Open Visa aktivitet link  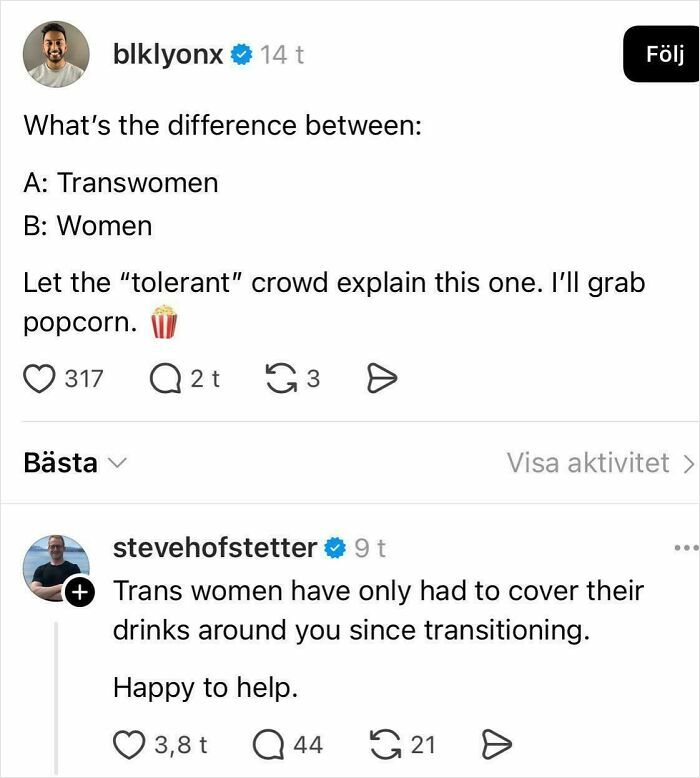pos(598,463)
